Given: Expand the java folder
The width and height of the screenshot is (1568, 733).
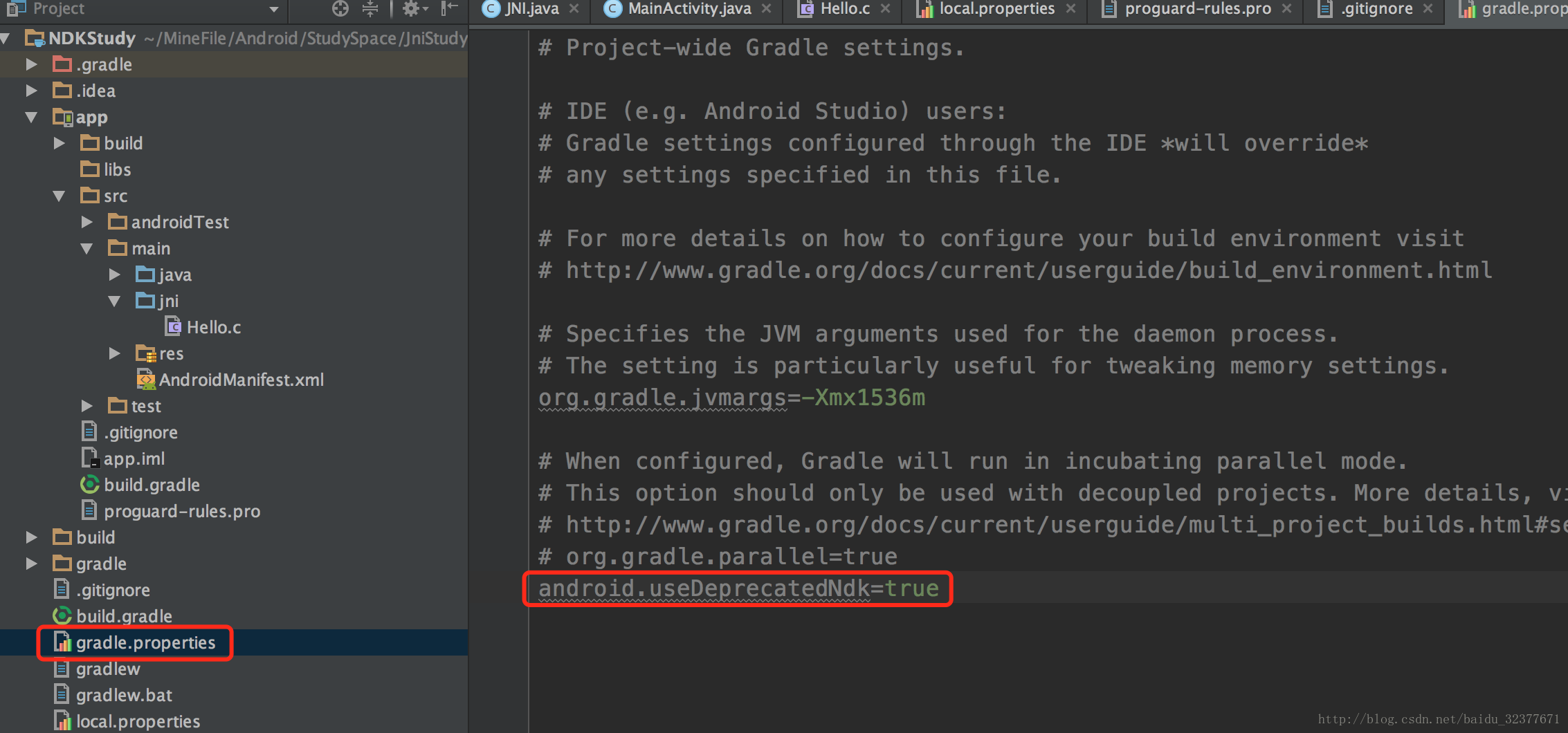Looking at the screenshot, I should pos(115,275).
